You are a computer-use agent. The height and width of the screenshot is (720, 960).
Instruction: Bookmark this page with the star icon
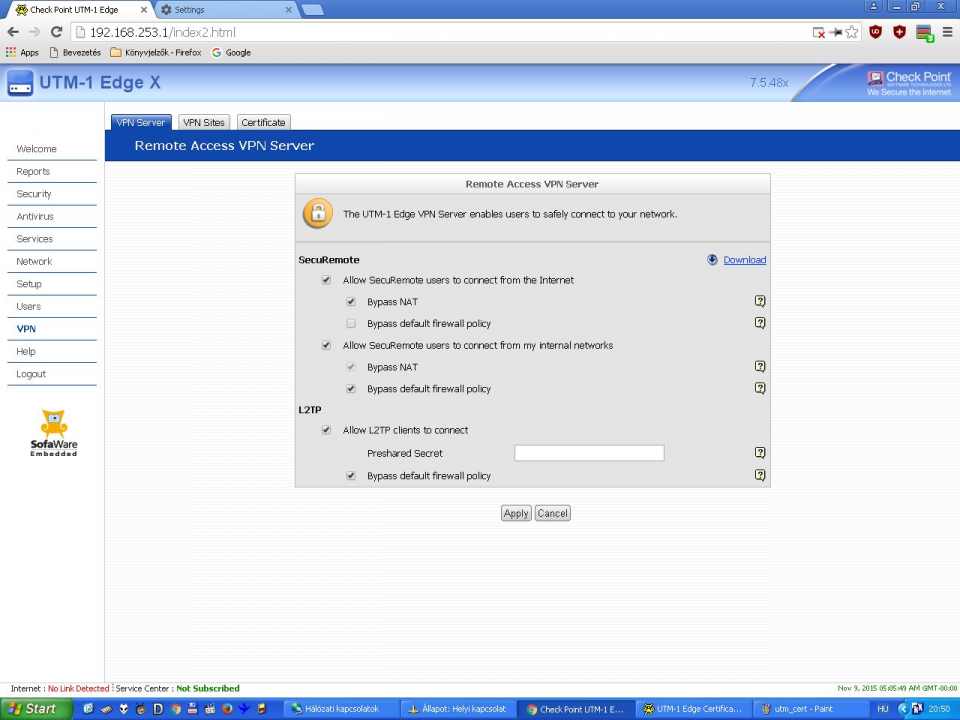click(x=852, y=32)
